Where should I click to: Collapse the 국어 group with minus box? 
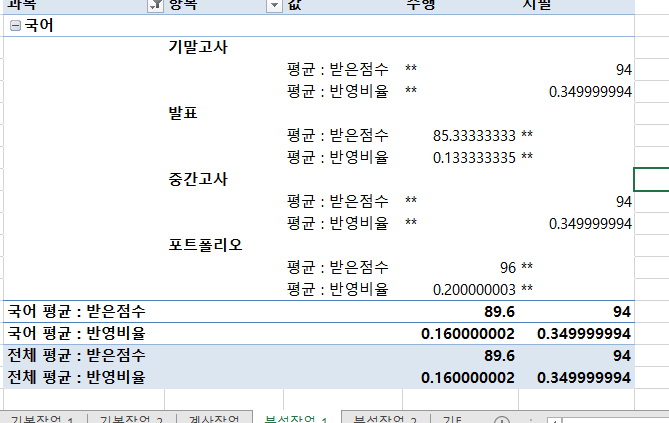click(14, 25)
